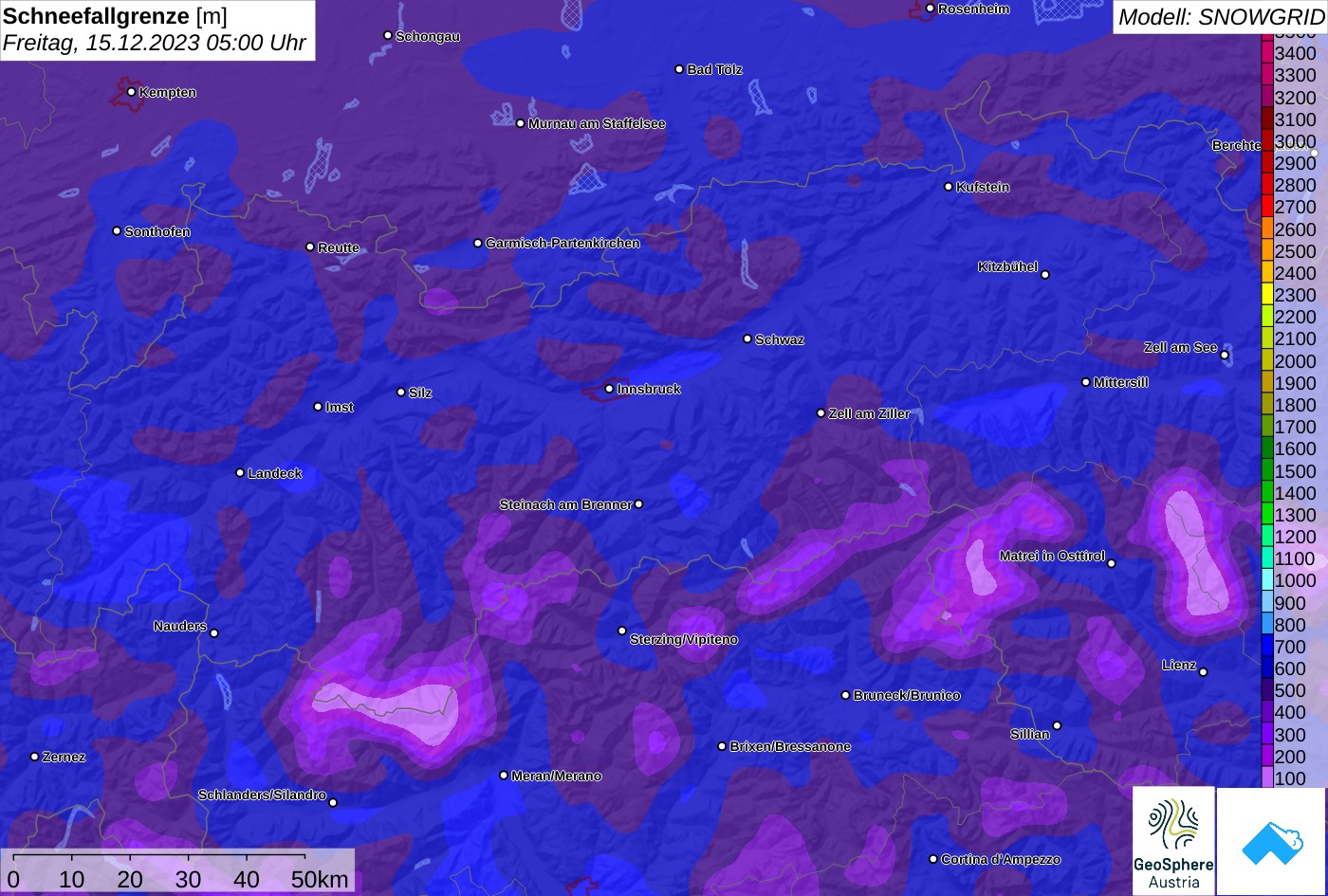The image size is (1328, 896).
Task: Click the Sillian marker dot
Action: coord(1057,726)
